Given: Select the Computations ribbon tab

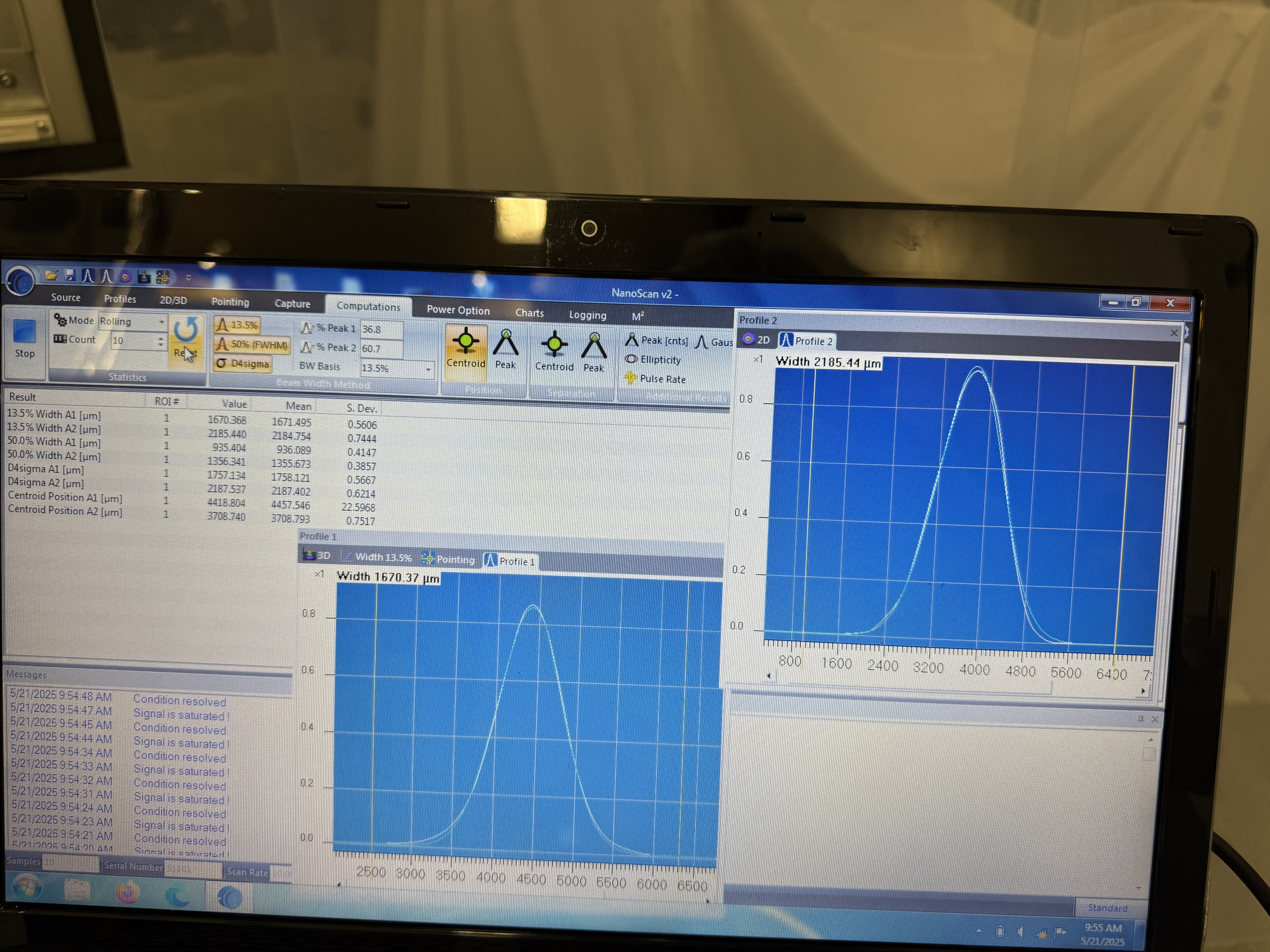Looking at the screenshot, I should click(369, 306).
